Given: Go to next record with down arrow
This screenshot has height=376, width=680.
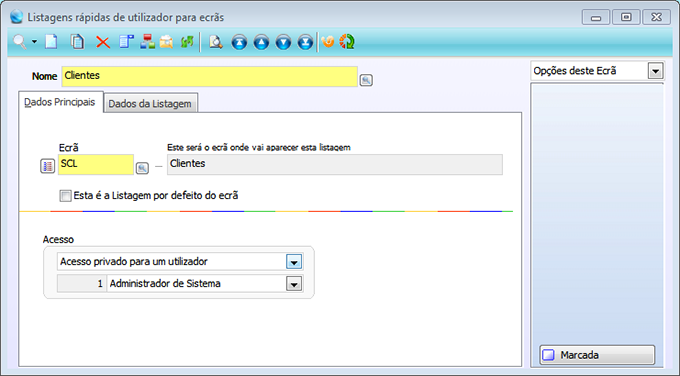Looking at the screenshot, I should [283, 43].
